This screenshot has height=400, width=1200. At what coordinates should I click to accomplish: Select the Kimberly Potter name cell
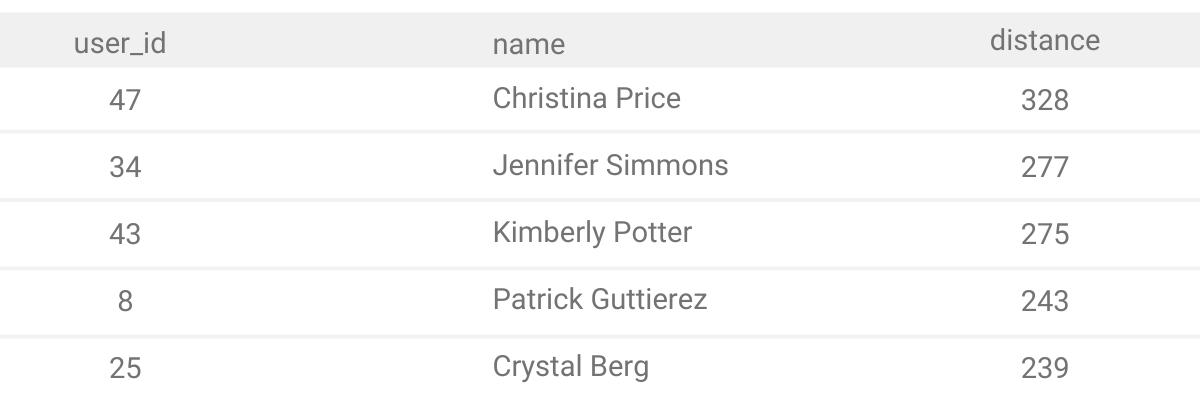click(593, 233)
